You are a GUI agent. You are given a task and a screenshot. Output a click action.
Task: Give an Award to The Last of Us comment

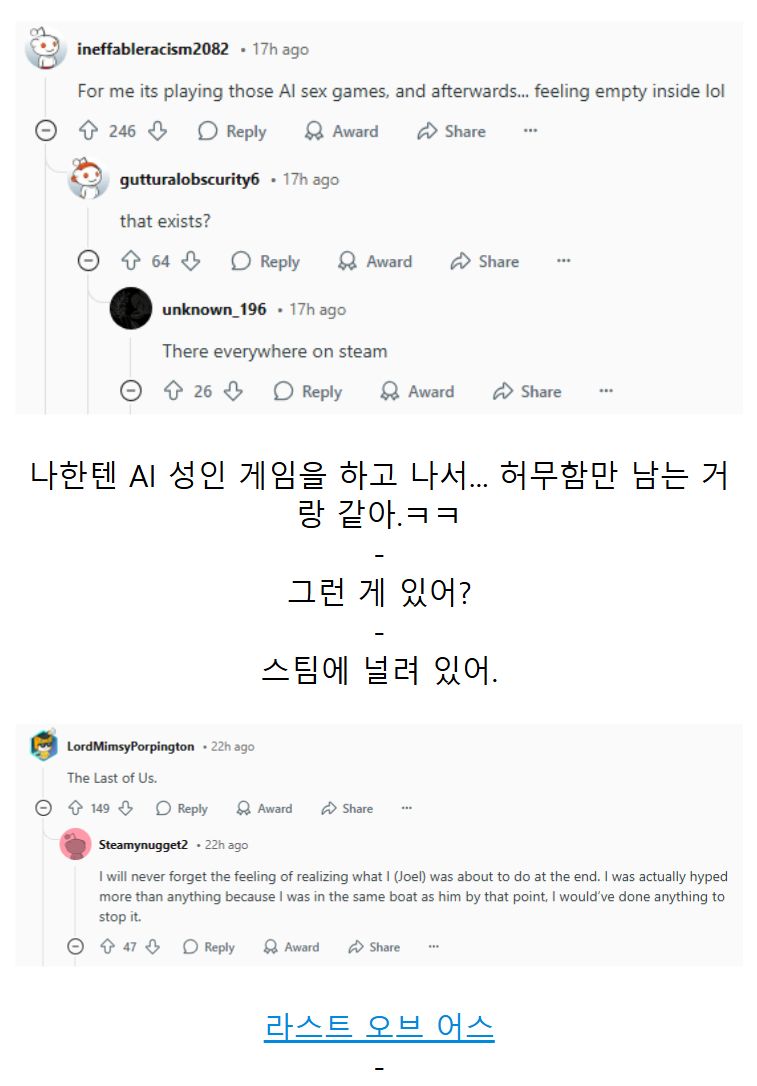coord(265,808)
